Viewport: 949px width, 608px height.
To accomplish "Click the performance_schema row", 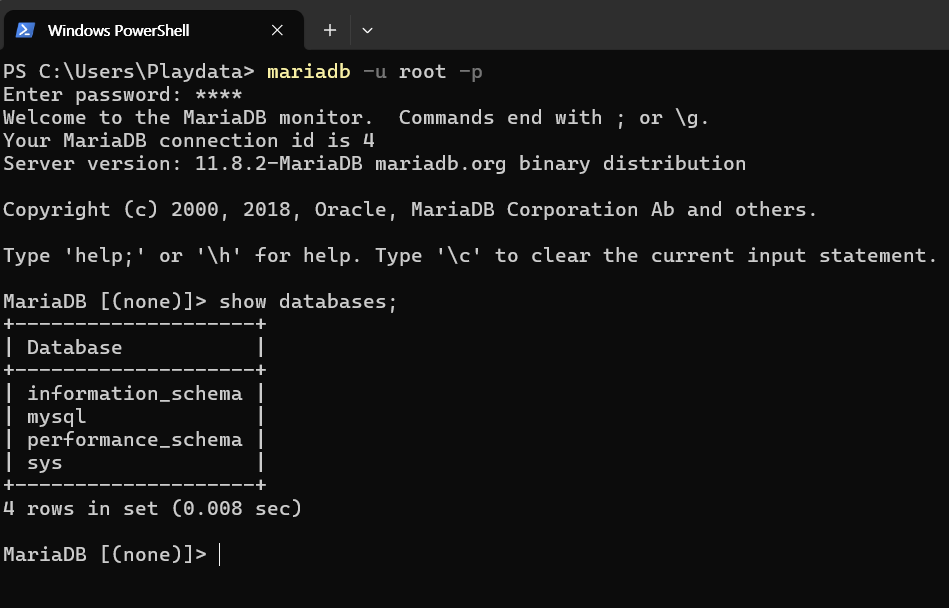I will click(x=134, y=439).
